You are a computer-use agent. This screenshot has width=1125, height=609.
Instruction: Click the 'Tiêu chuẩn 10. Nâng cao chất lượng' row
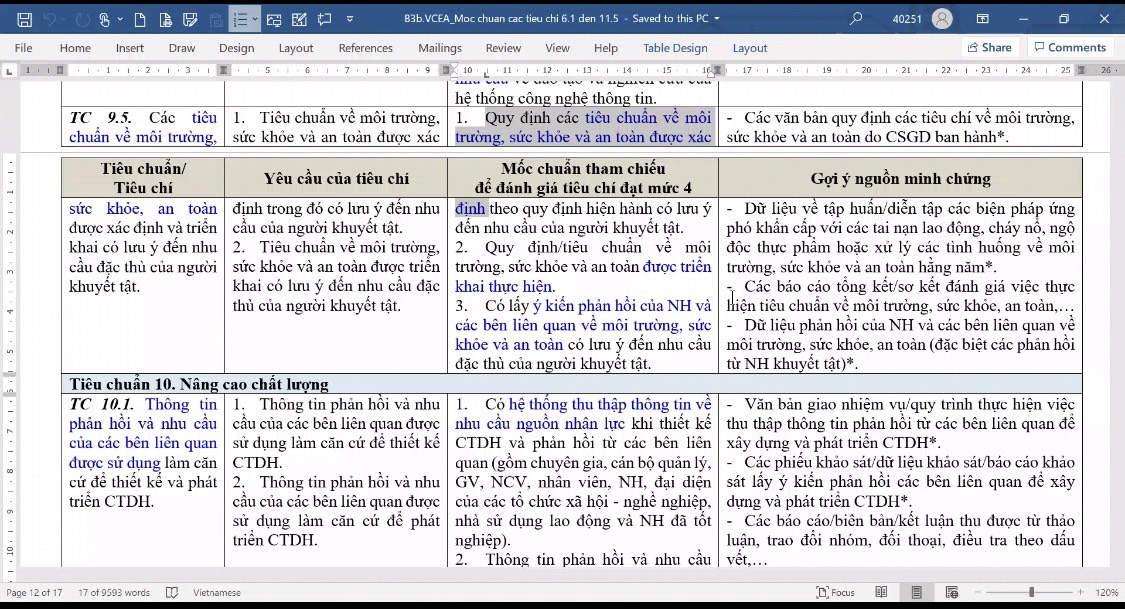point(572,384)
